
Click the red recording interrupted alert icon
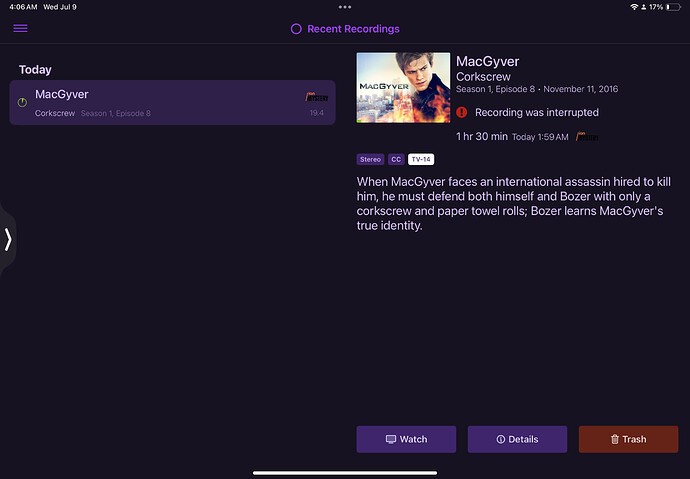(462, 112)
